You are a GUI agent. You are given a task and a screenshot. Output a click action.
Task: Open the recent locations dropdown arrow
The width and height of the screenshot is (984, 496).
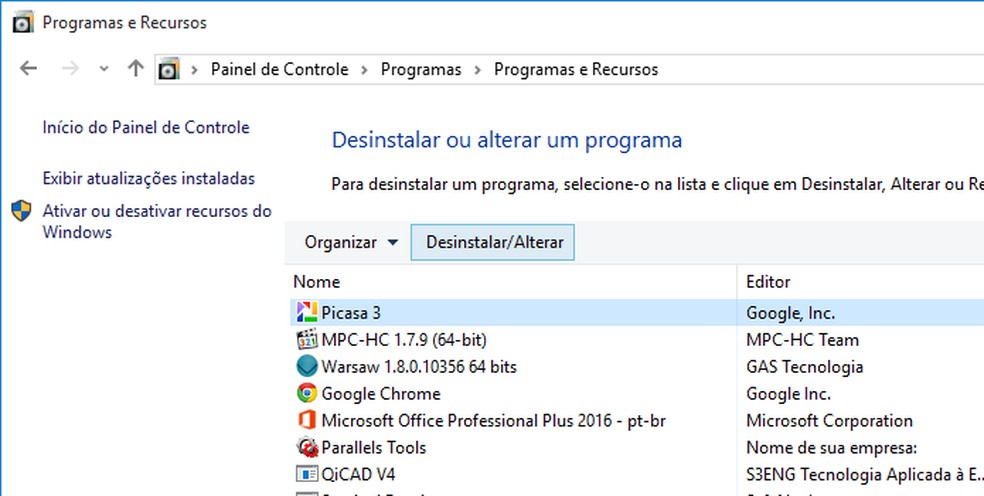[104, 69]
